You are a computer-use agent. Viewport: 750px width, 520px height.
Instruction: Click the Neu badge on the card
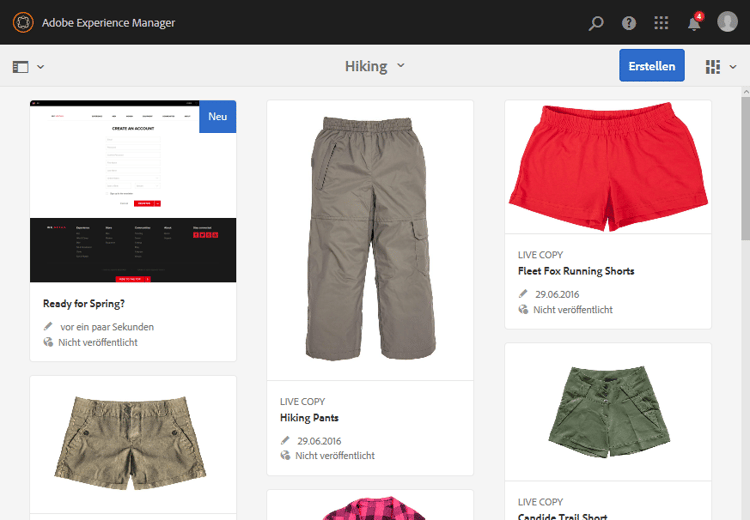(x=218, y=116)
